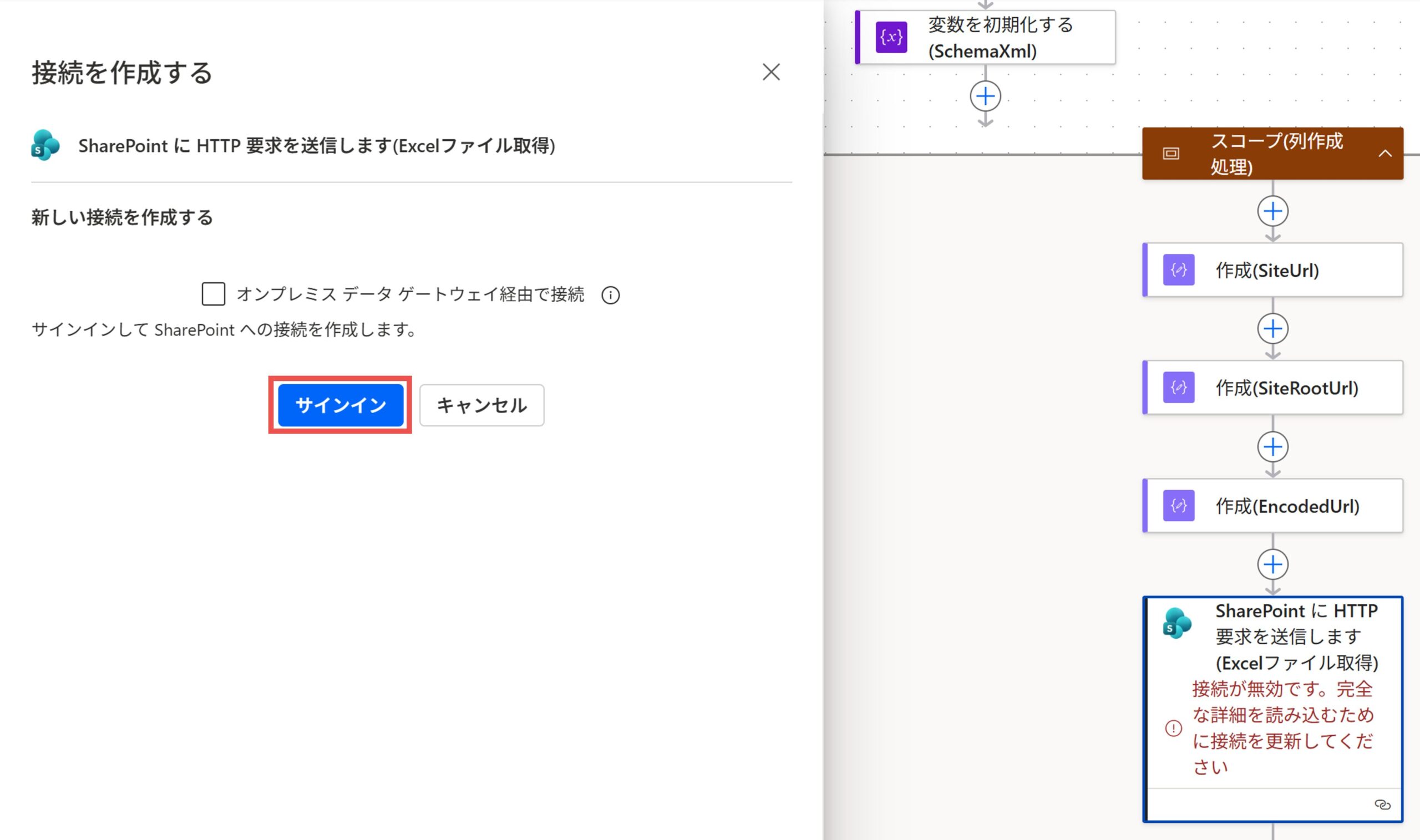Click compose icon on 作成(EncodedUrl)
Screen dimensions: 1420x840
(1179, 506)
